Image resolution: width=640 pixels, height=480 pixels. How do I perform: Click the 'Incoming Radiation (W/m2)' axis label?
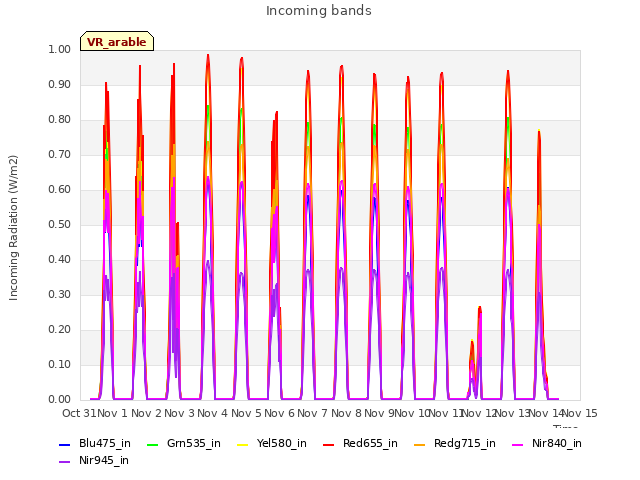[x=13, y=228]
